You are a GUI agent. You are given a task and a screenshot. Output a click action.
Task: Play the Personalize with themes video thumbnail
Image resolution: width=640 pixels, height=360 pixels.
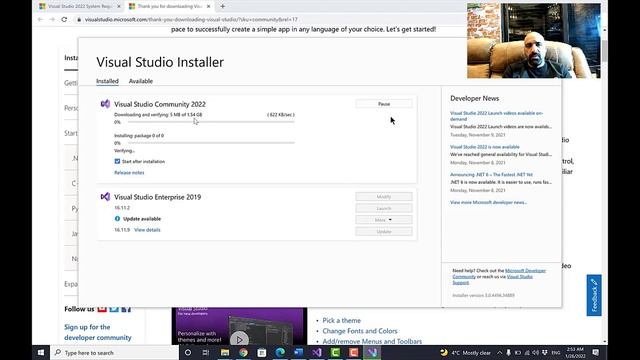coord(239,339)
